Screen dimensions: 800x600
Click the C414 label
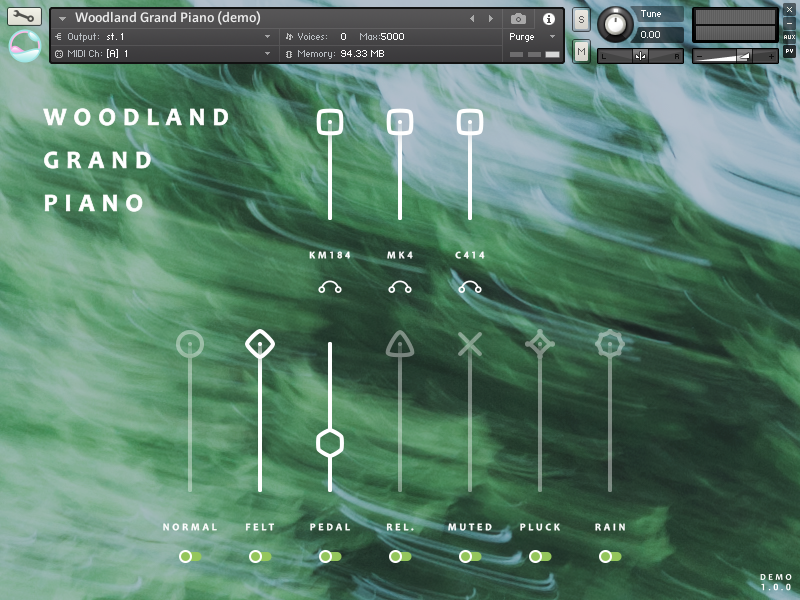coord(469,255)
